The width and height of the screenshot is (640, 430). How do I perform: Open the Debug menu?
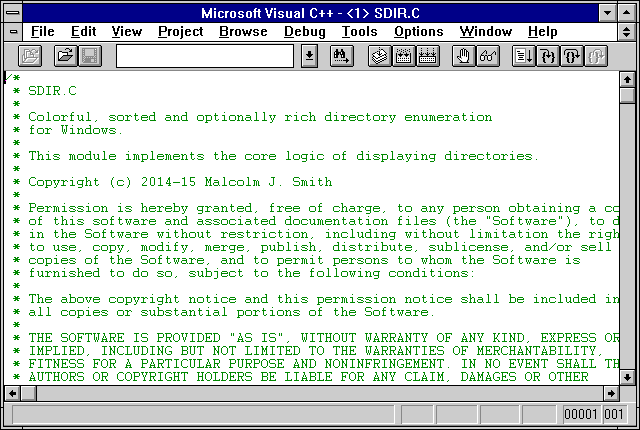304,31
